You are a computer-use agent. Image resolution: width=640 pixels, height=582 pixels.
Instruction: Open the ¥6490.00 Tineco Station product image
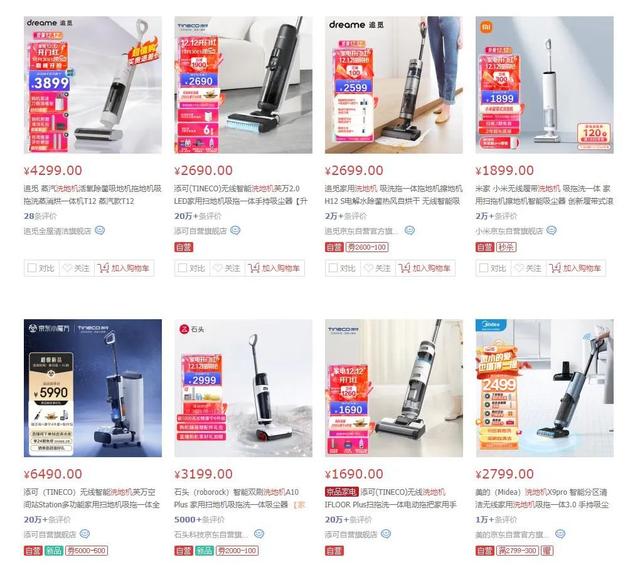click(93, 388)
